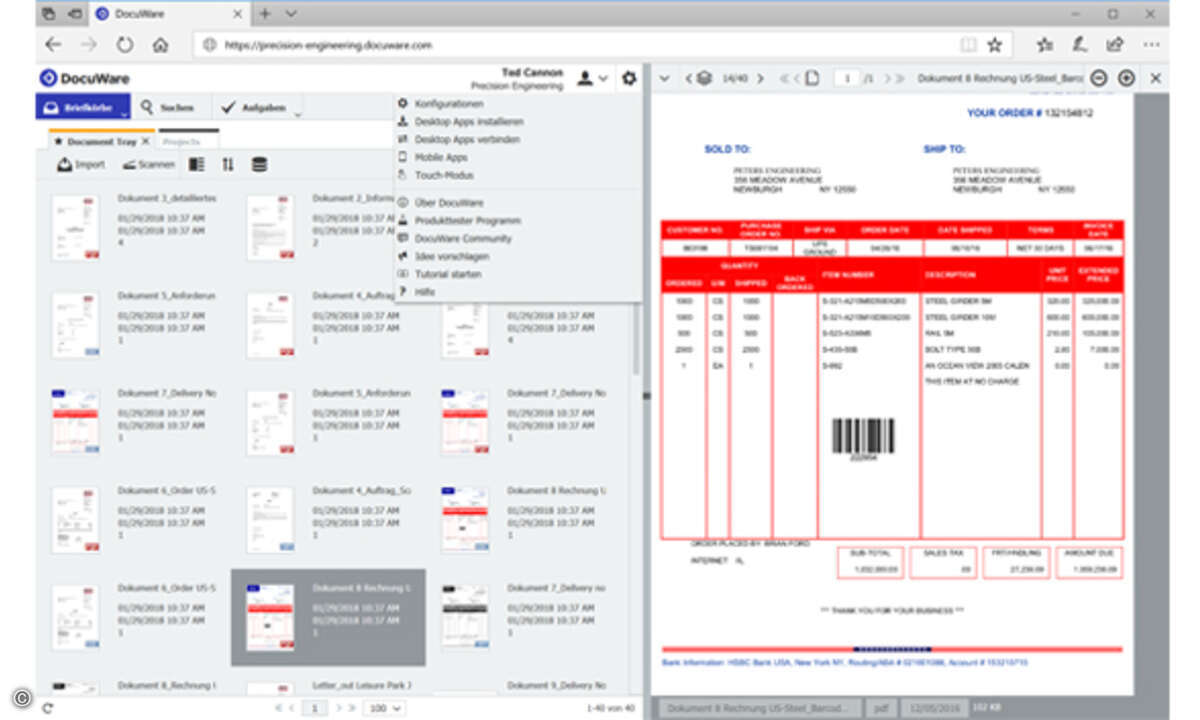
Task: Add this page to browser favorites
Action: tap(995, 45)
